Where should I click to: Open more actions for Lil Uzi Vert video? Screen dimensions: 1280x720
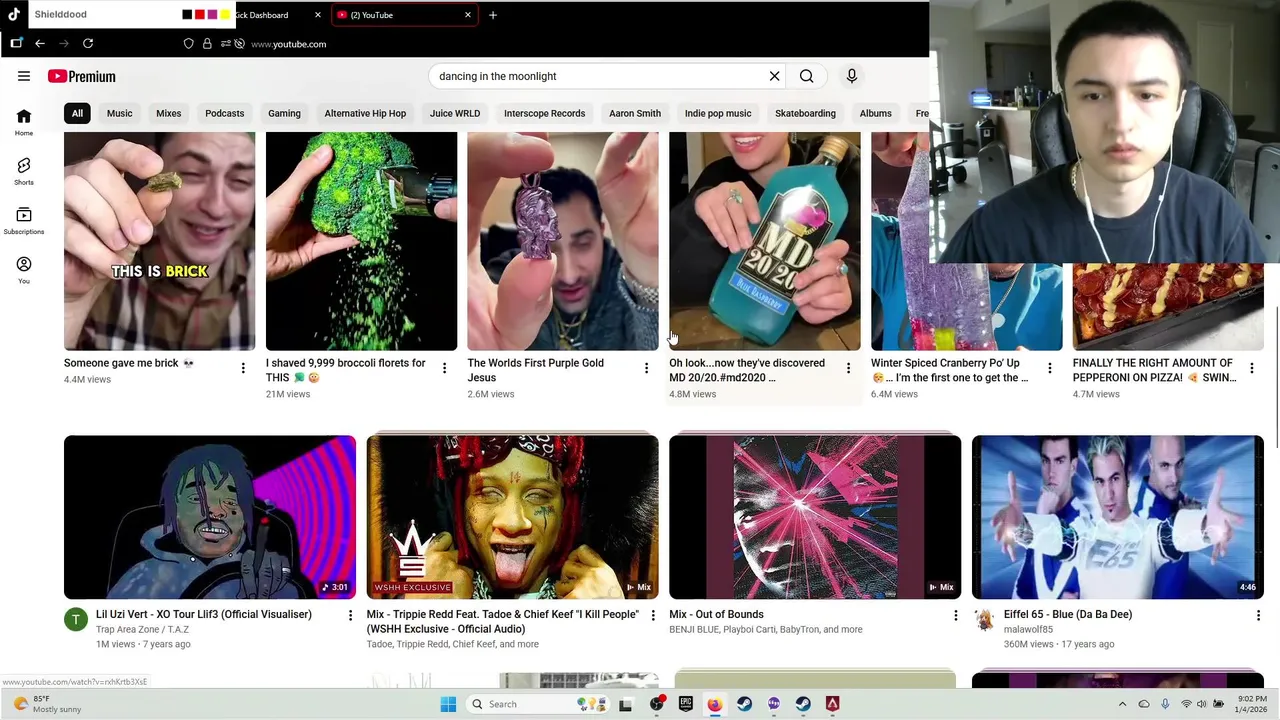click(350, 615)
